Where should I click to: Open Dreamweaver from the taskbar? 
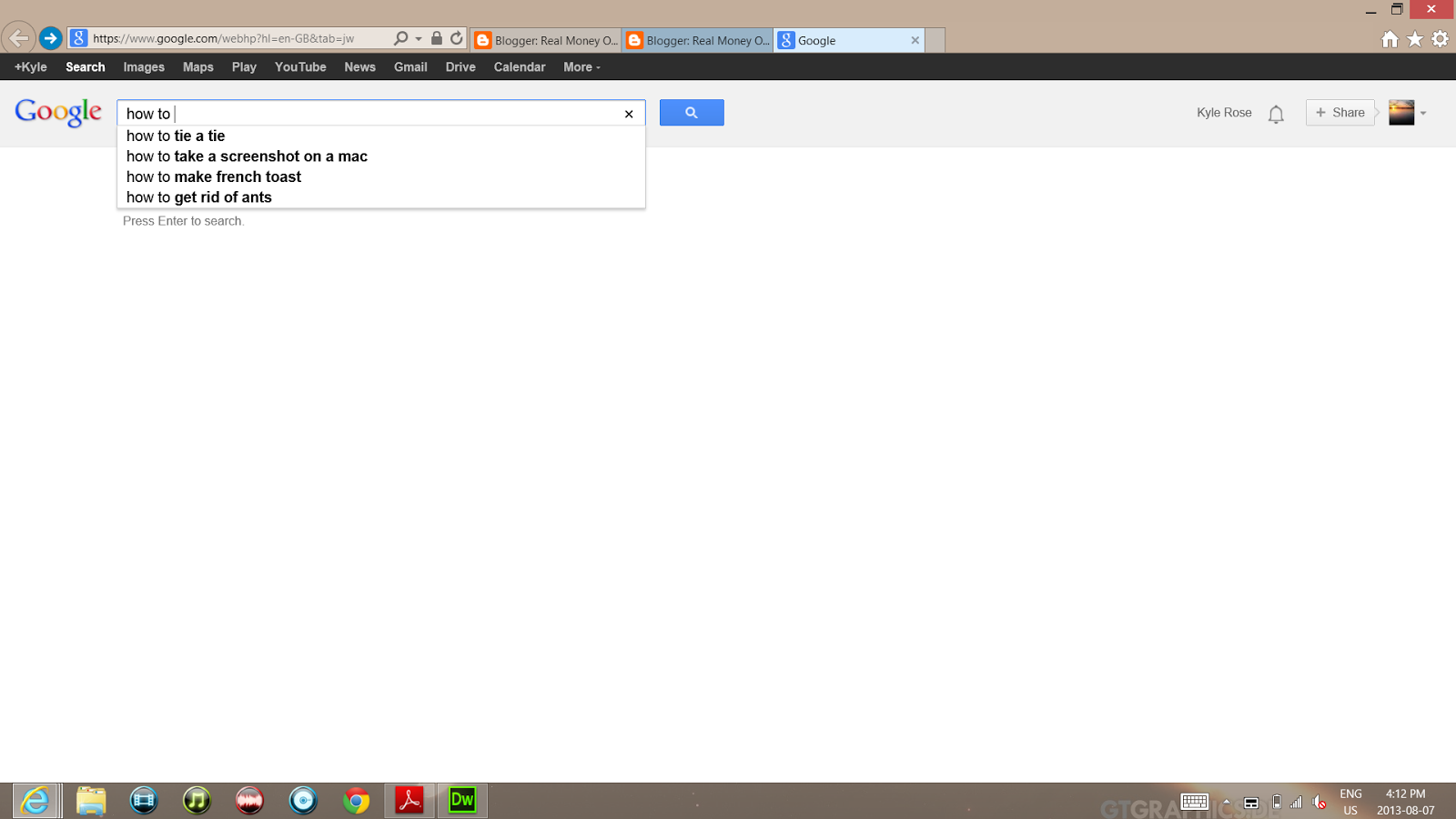[462, 801]
